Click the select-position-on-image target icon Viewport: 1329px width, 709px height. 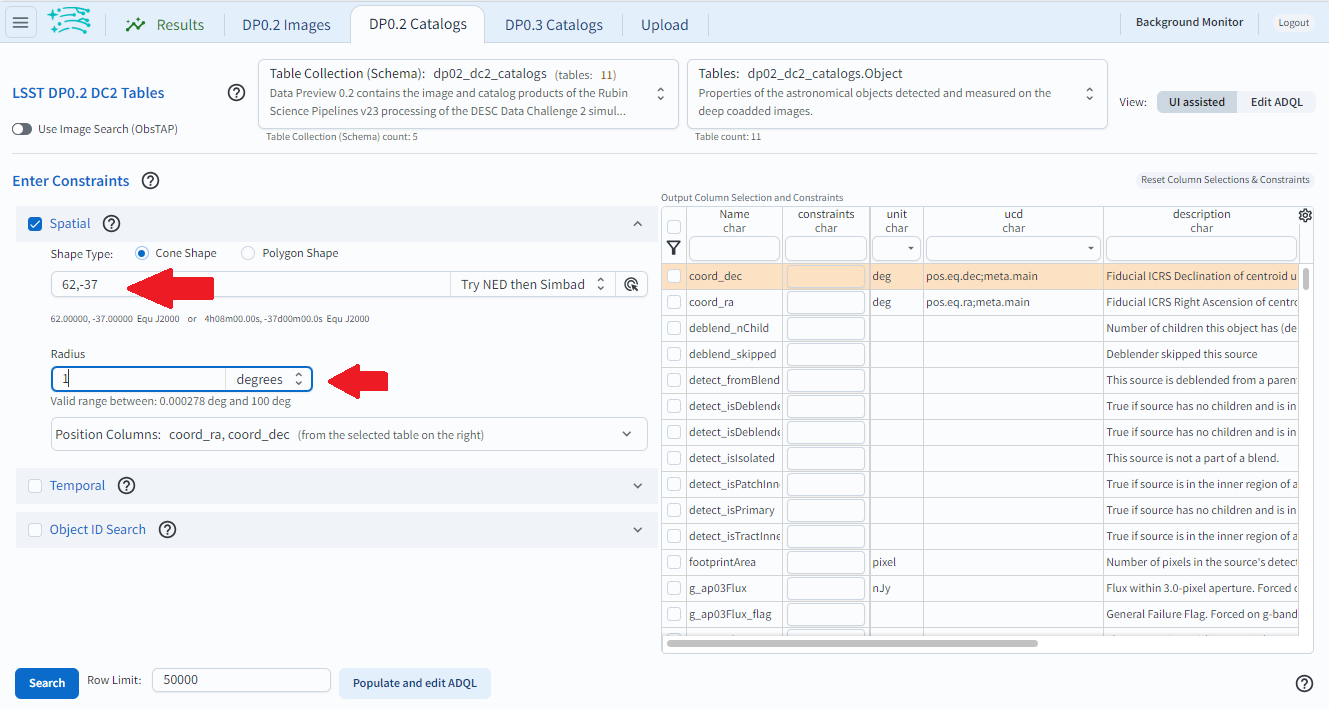[629, 284]
